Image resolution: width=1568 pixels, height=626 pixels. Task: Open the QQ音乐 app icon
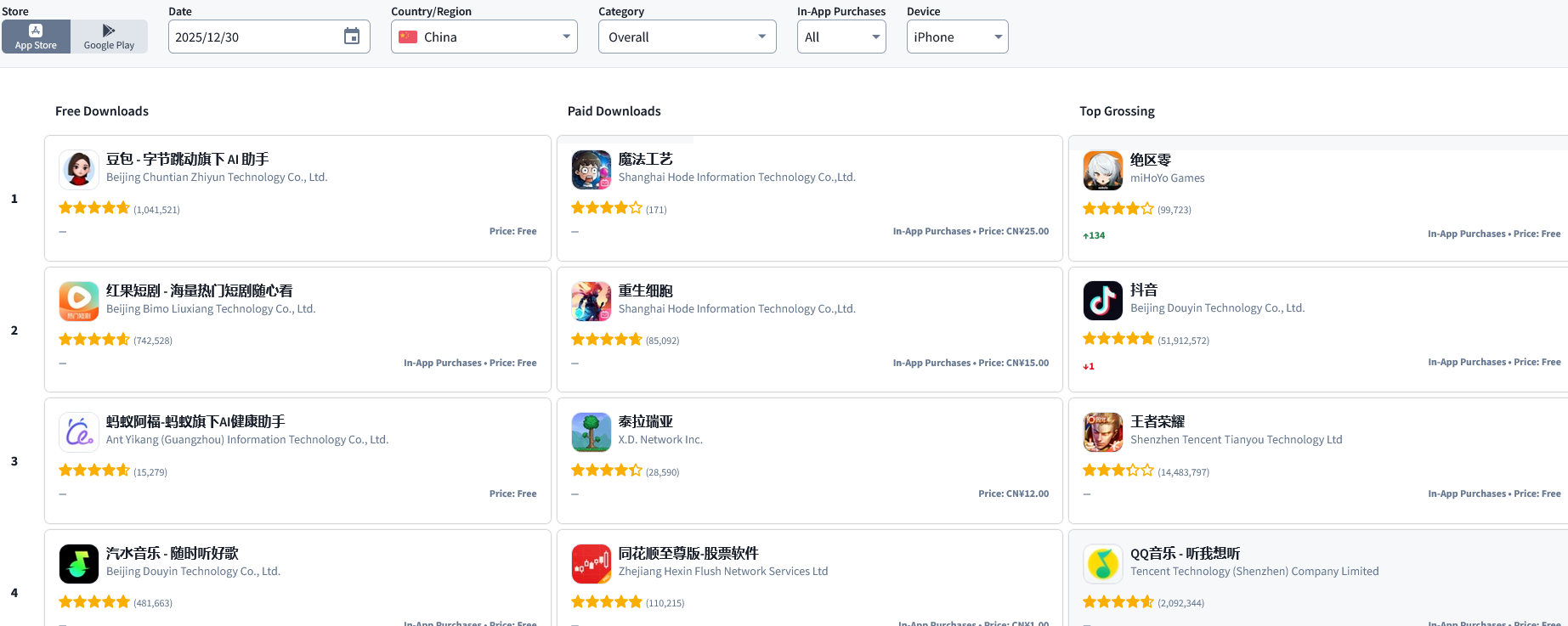point(1103,564)
